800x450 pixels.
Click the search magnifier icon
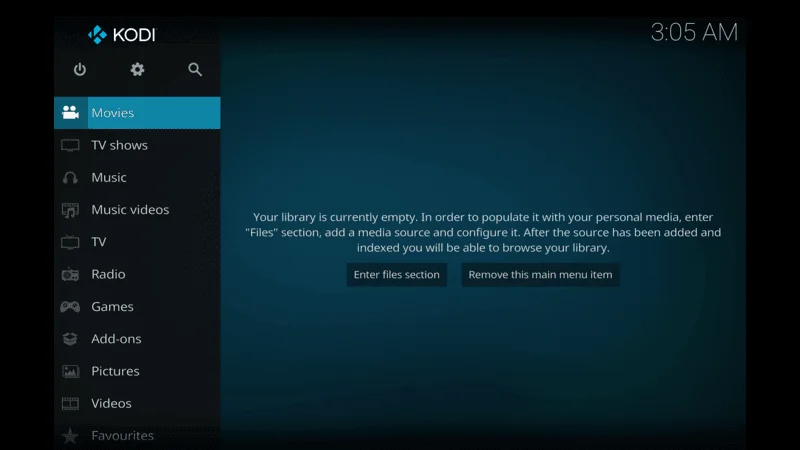click(x=195, y=69)
